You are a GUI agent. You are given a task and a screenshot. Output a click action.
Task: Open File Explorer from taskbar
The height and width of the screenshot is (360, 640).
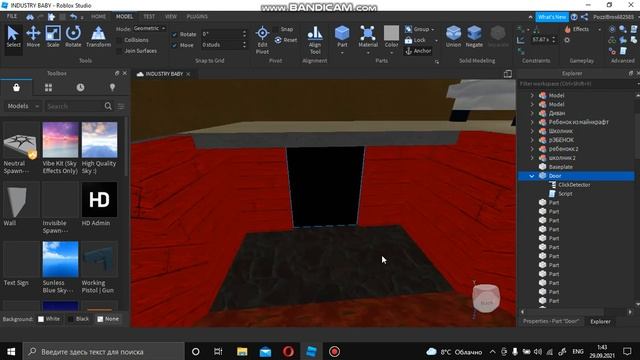click(242, 351)
